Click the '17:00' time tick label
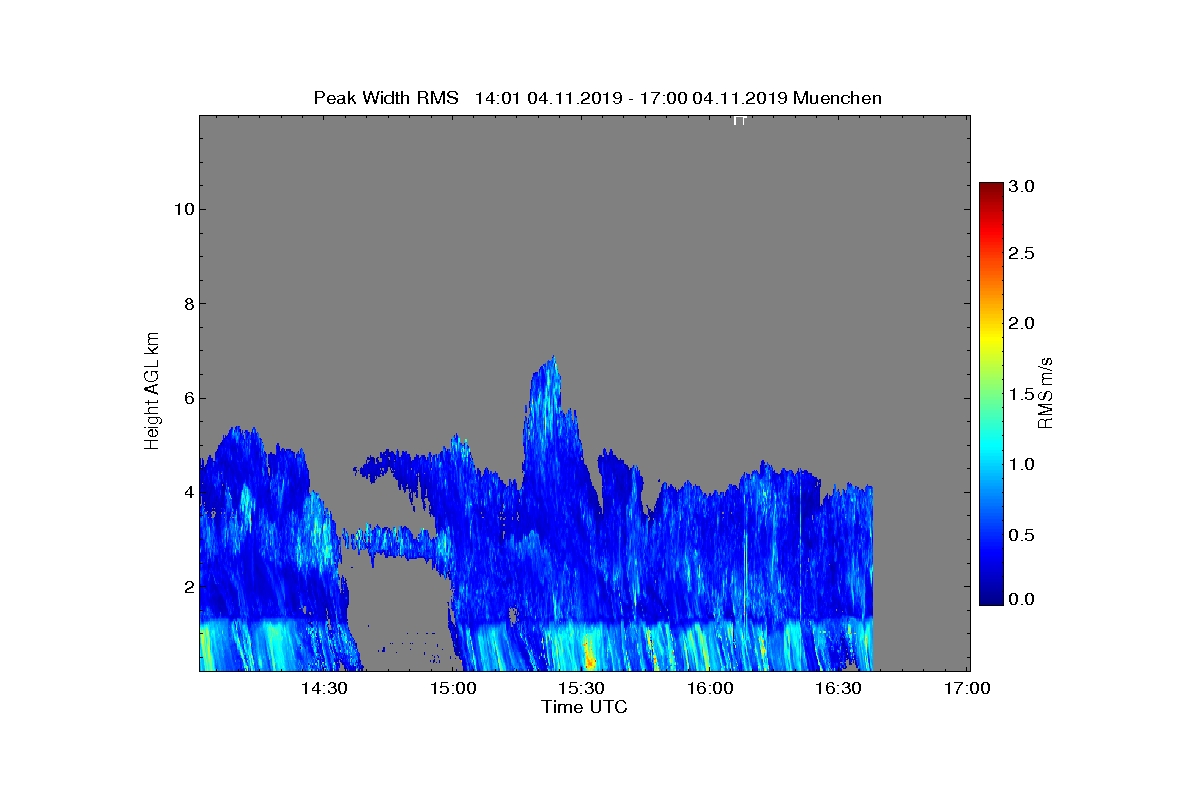The width and height of the screenshot is (1200, 800). (969, 689)
